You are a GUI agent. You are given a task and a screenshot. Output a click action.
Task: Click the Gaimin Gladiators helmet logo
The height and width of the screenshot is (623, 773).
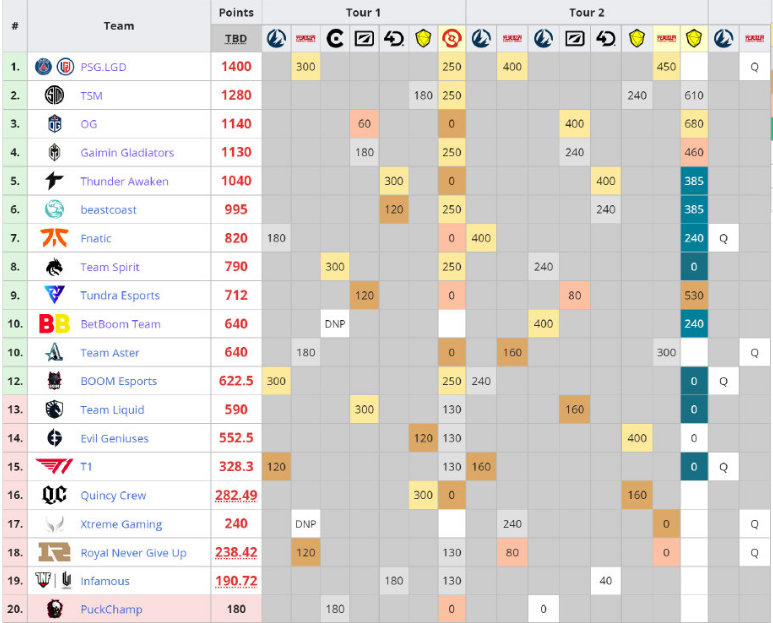(x=54, y=152)
